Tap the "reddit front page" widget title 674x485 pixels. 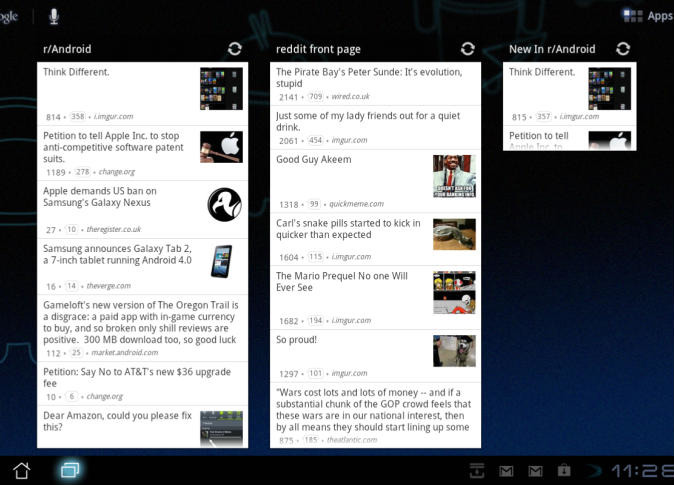coord(318,49)
